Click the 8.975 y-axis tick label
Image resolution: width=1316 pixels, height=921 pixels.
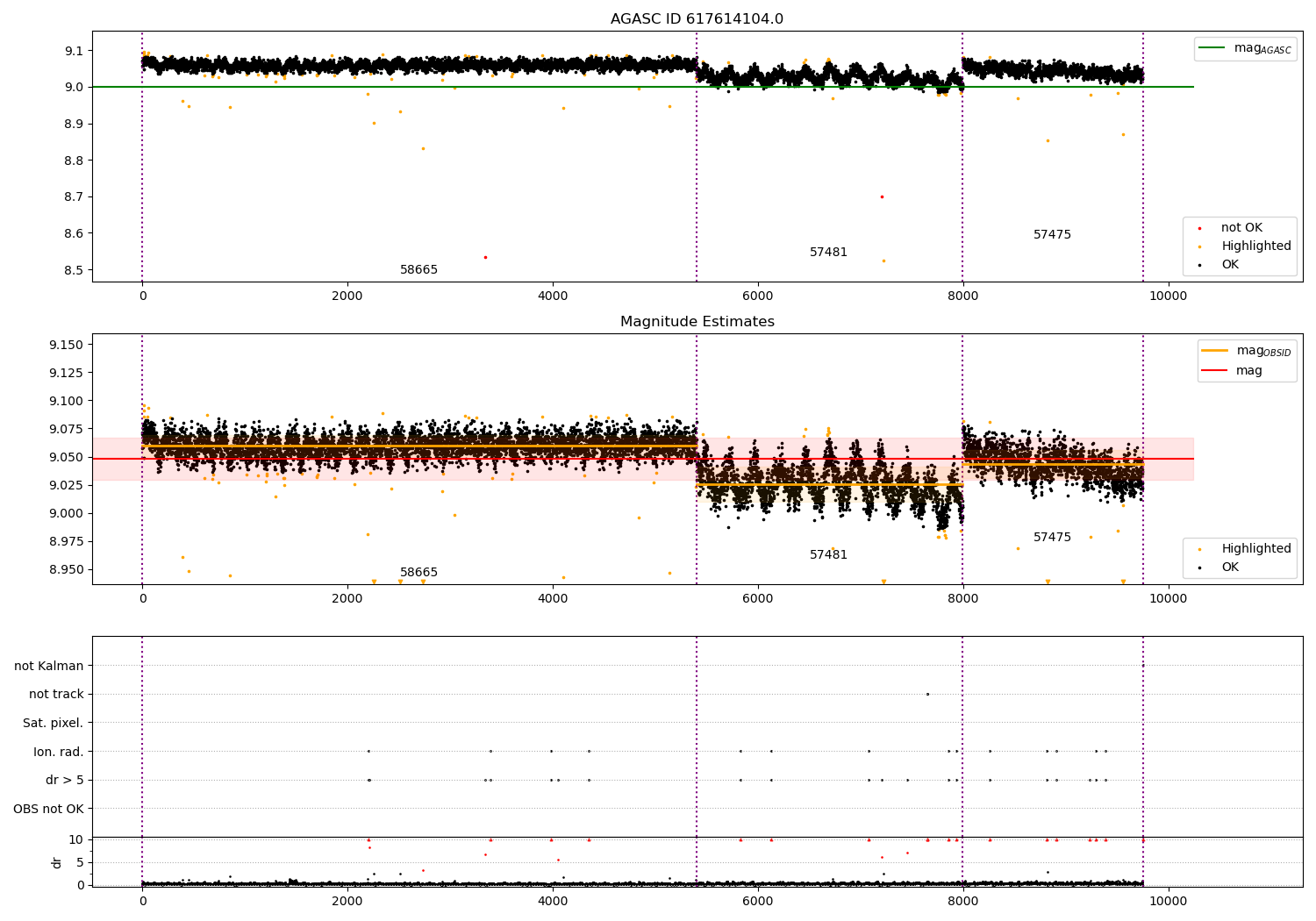coord(67,541)
